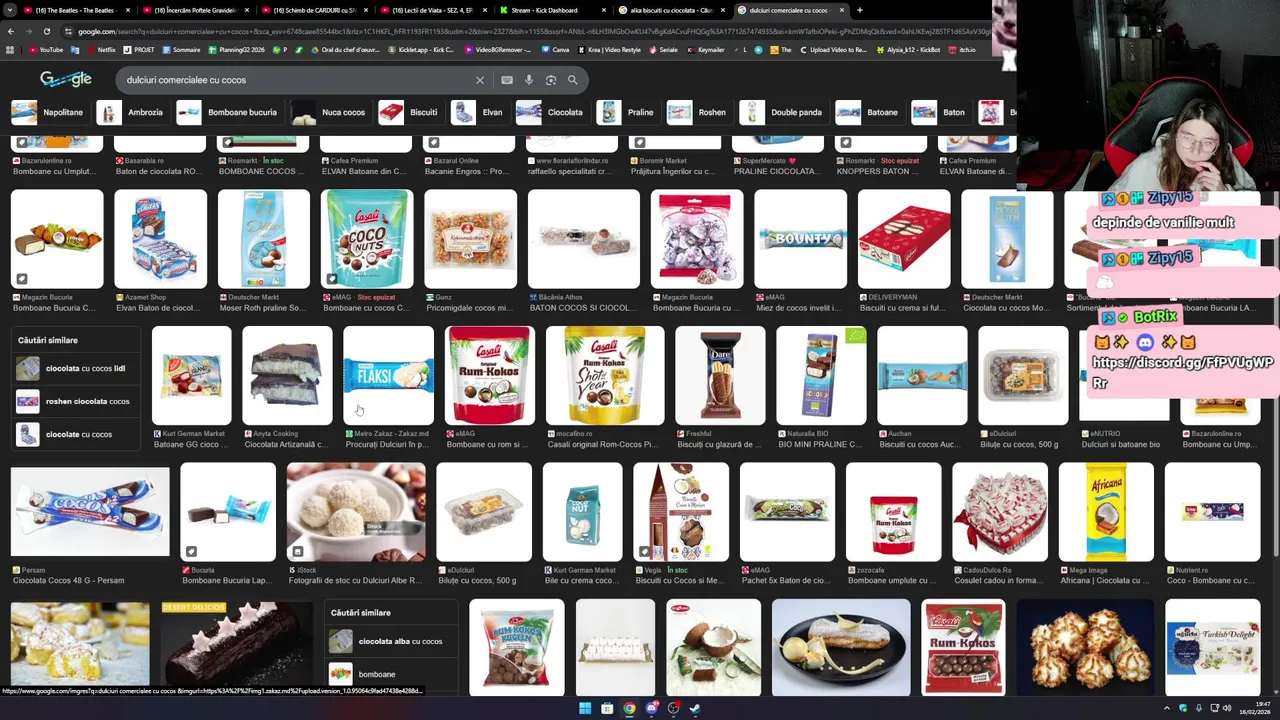Image resolution: width=1280 pixels, height=720 pixels.
Task: Start voice search with the microphone icon
Action: coord(529,80)
